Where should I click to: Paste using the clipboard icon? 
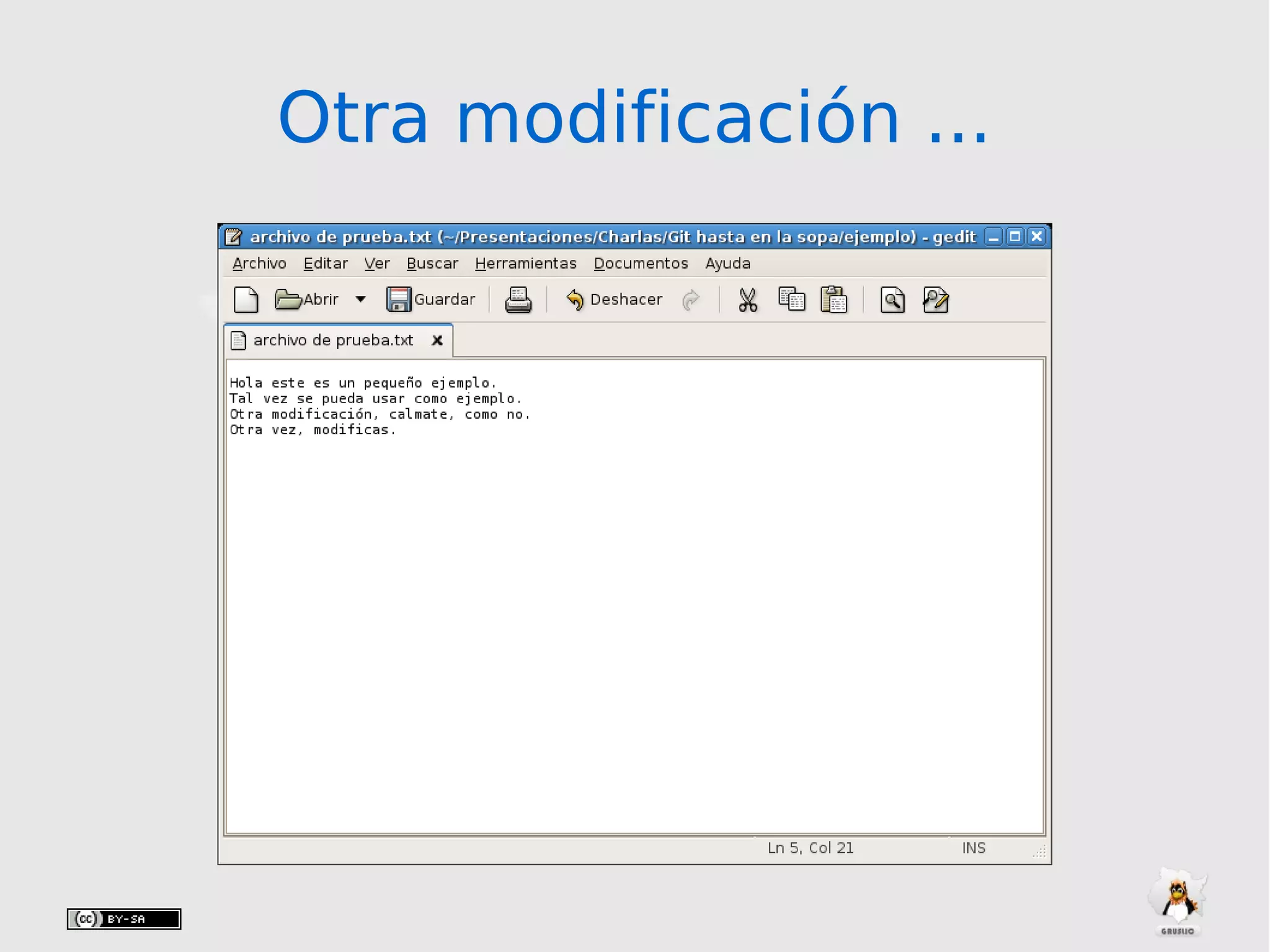point(834,299)
